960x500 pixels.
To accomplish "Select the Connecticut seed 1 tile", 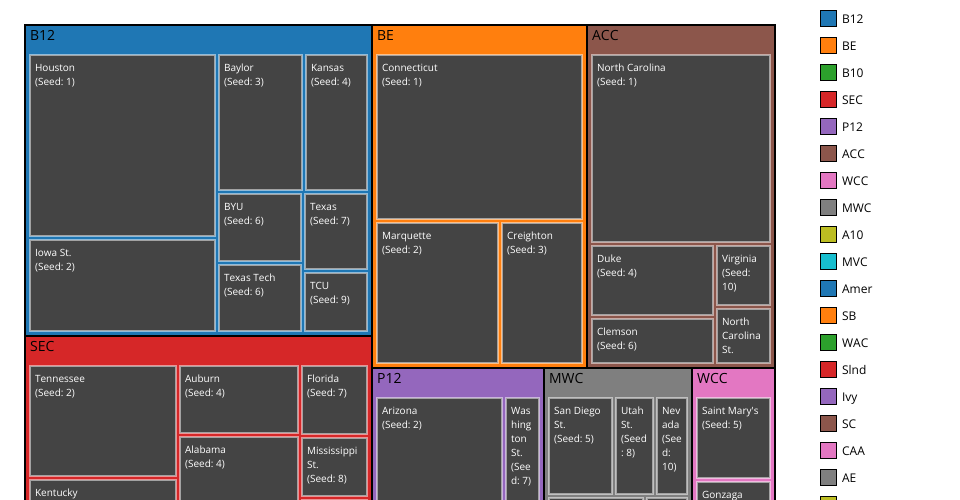I will [479, 137].
